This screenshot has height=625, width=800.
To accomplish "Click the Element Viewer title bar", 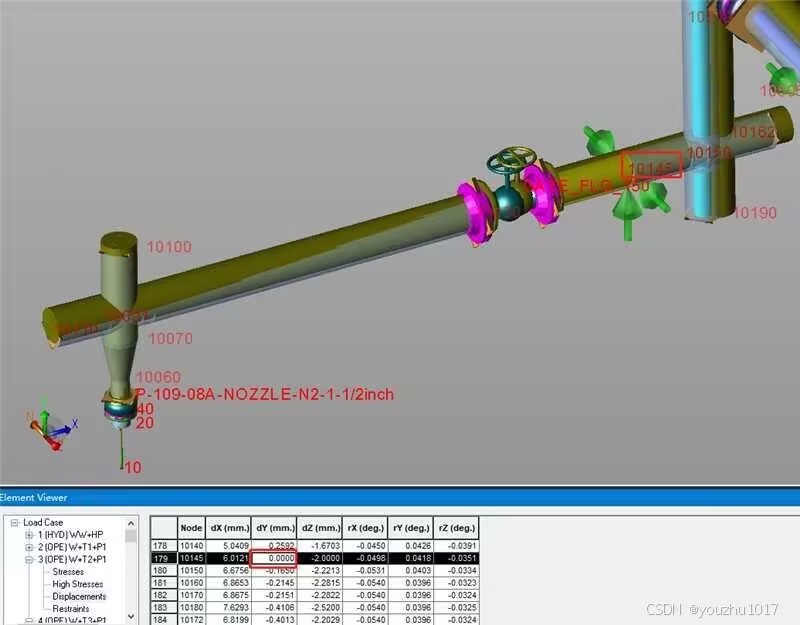I will pos(400,497).
